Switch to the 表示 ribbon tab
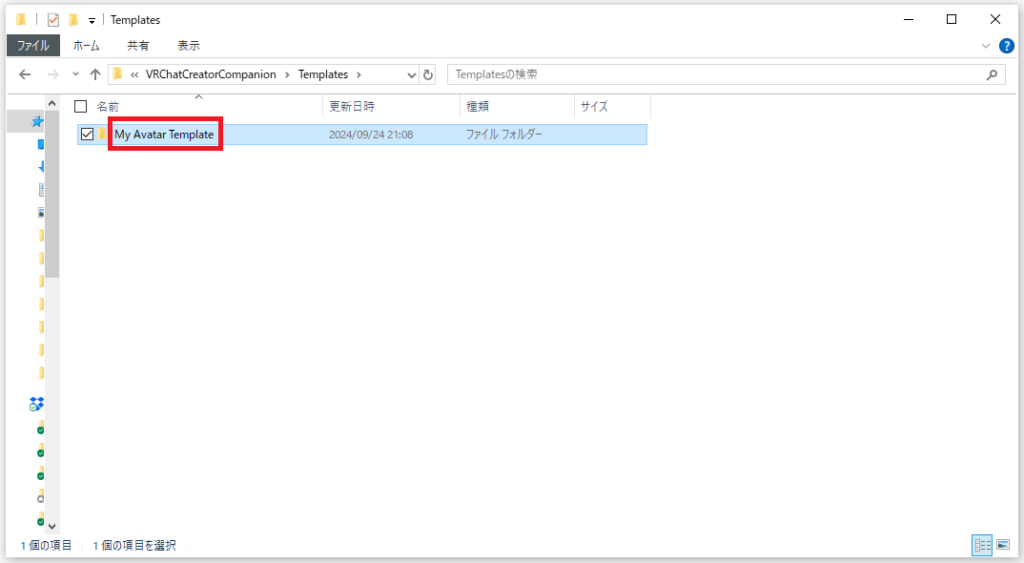The image size is (1024, 563). click(x=189, y=46)
